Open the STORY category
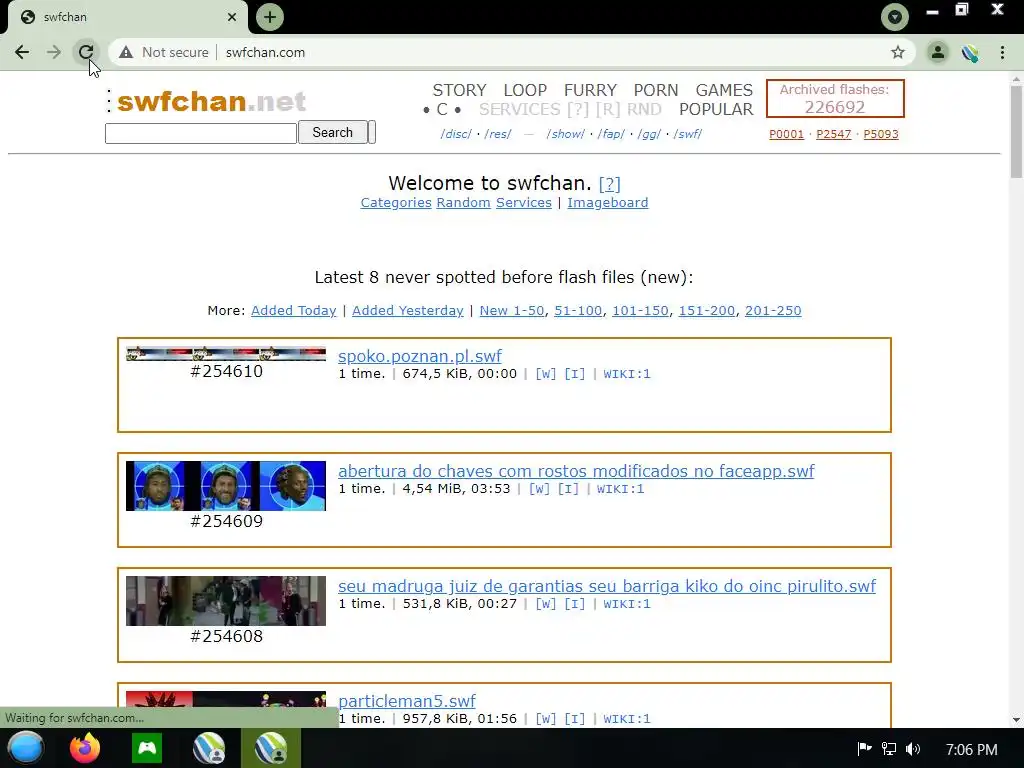 459,90
